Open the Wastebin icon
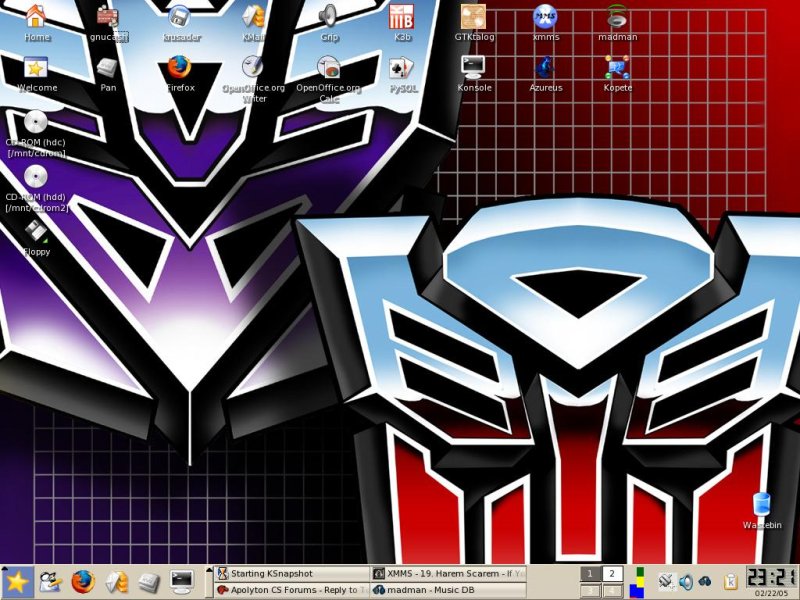800x600 pixels. [x=762, y=505]
